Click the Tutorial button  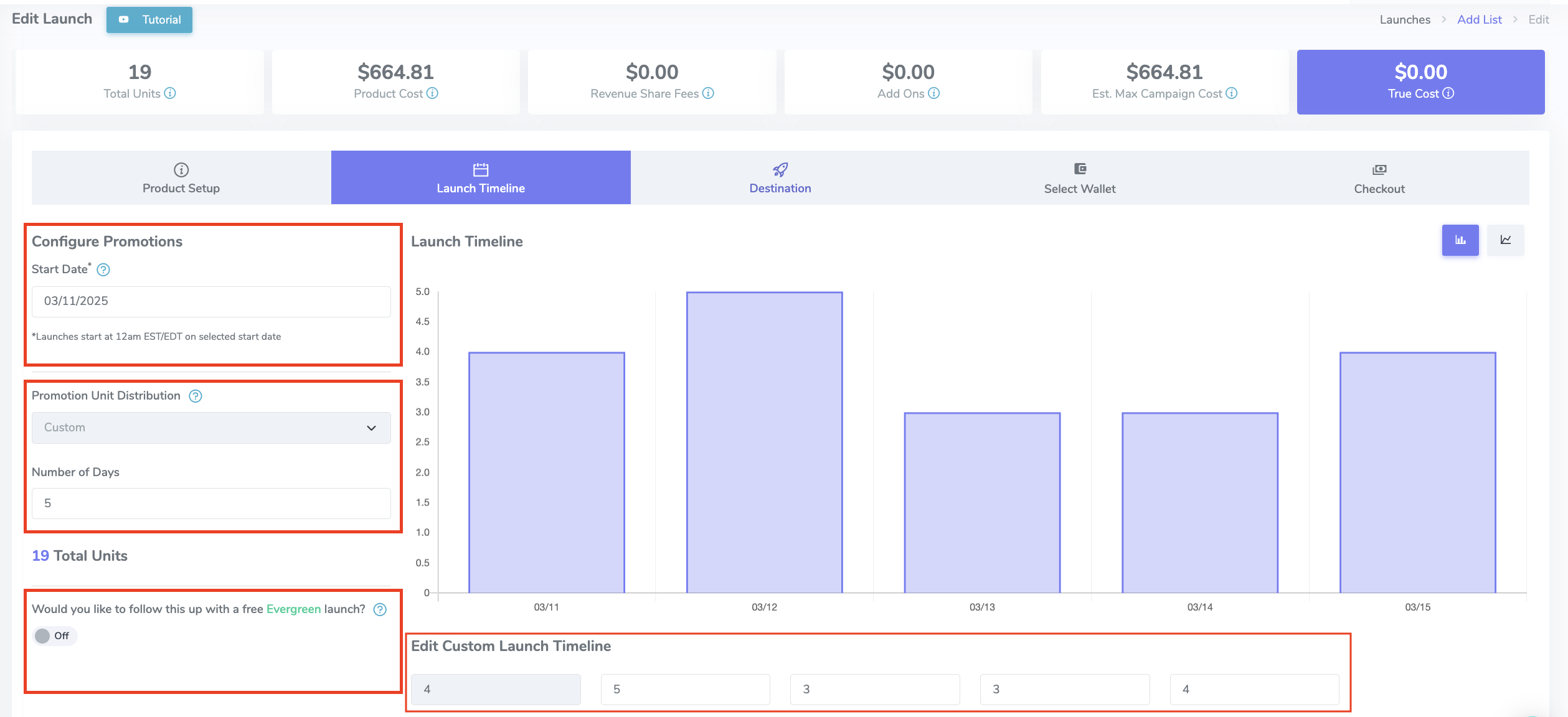coord(149,20)
